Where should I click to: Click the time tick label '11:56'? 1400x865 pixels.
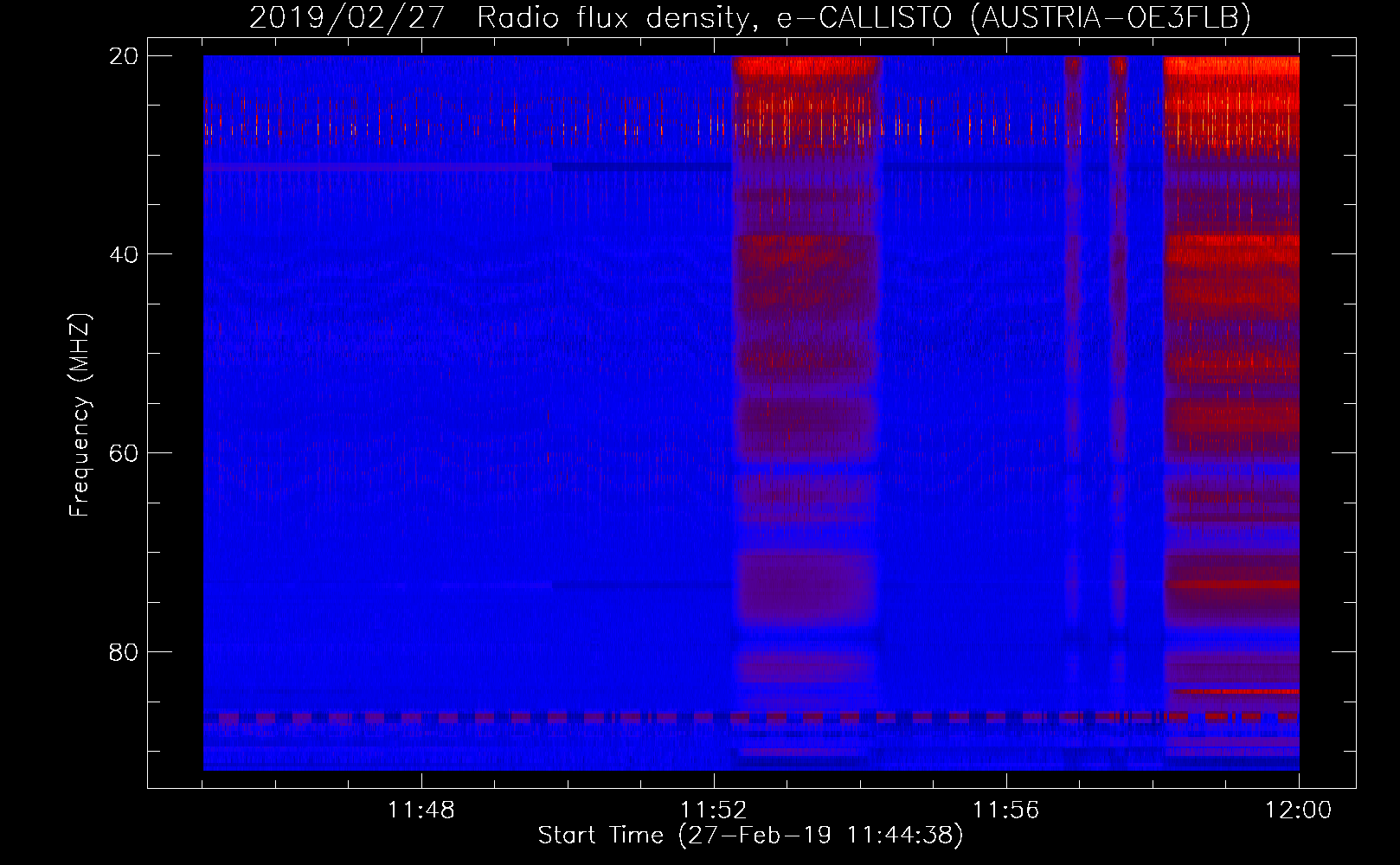[x=1006, y=811]
